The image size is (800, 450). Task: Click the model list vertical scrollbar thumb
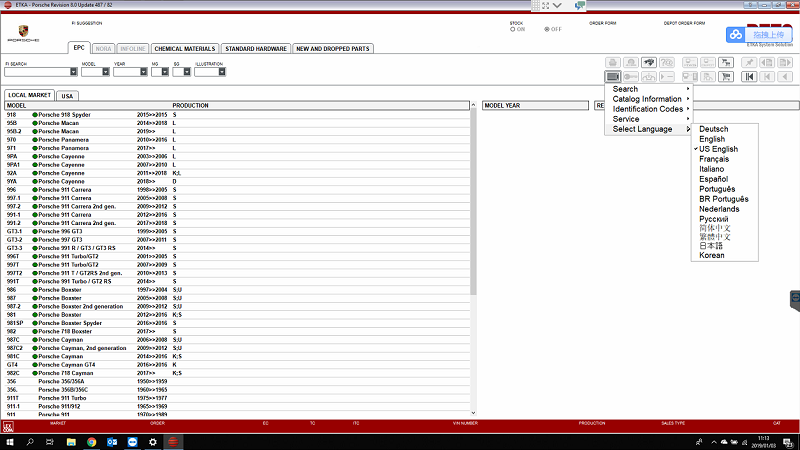(x=473, y=202)
